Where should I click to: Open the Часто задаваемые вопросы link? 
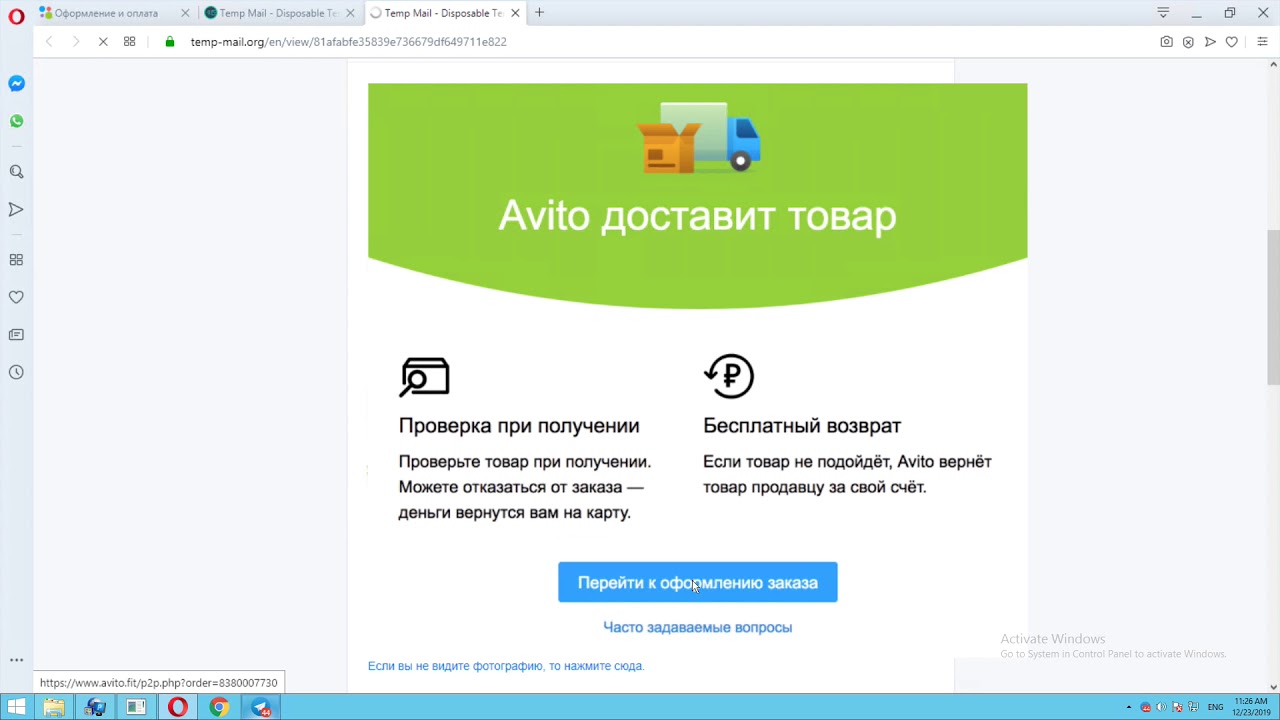[697, 627]
